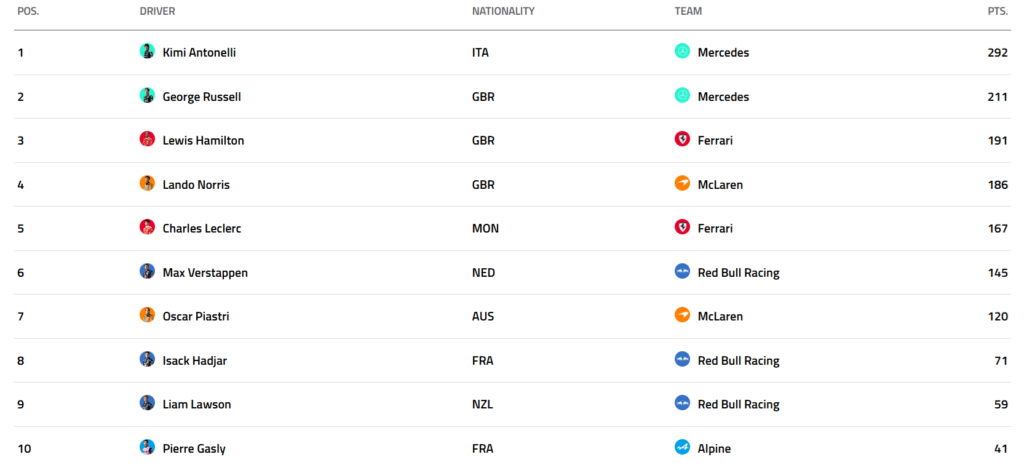Click Lewis Hamilton's red driver avatar

[x=147, y=139]
